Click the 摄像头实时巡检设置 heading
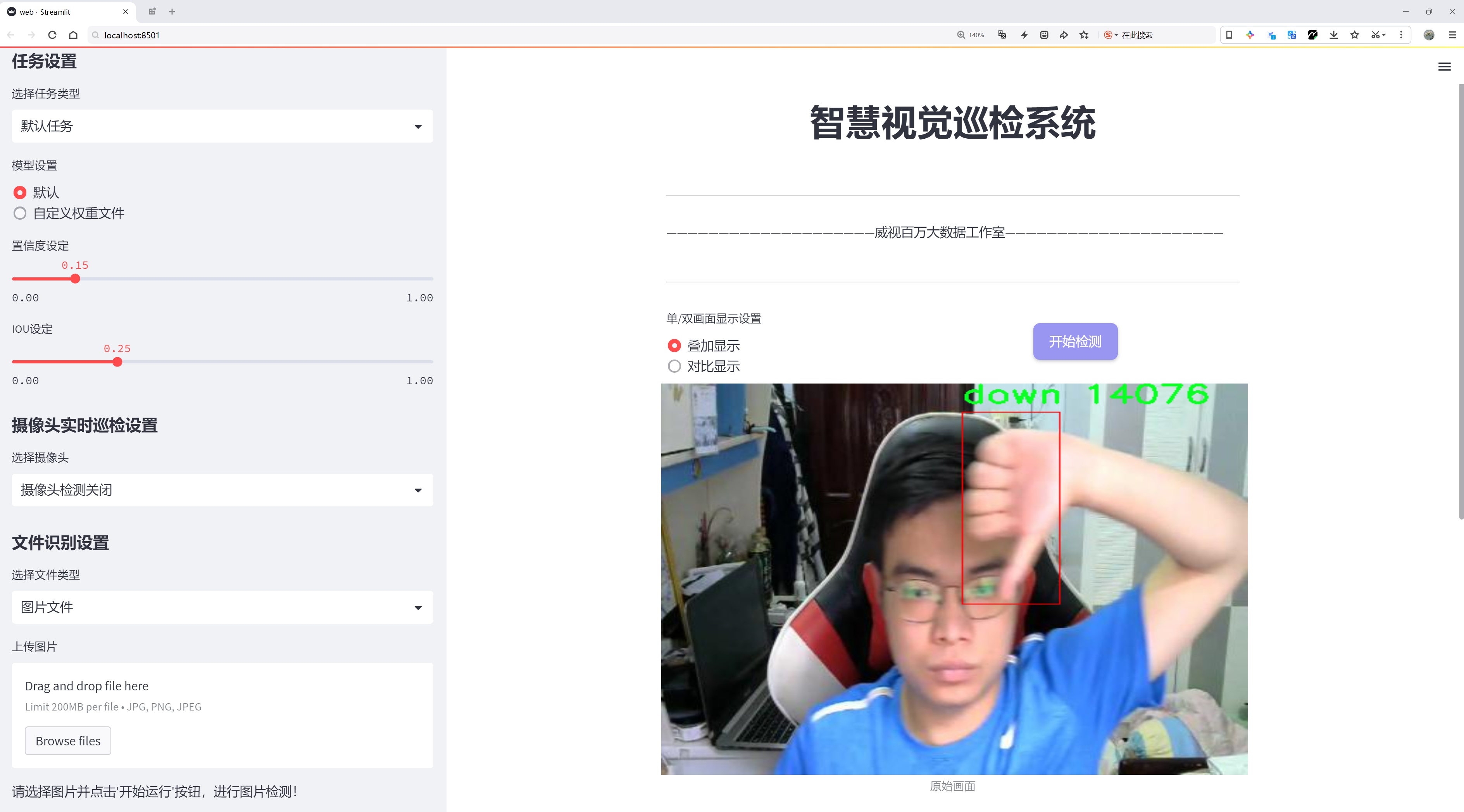The width and height of the screenshot is (1464, 812). pyautogui.click(x=84, y=425)
